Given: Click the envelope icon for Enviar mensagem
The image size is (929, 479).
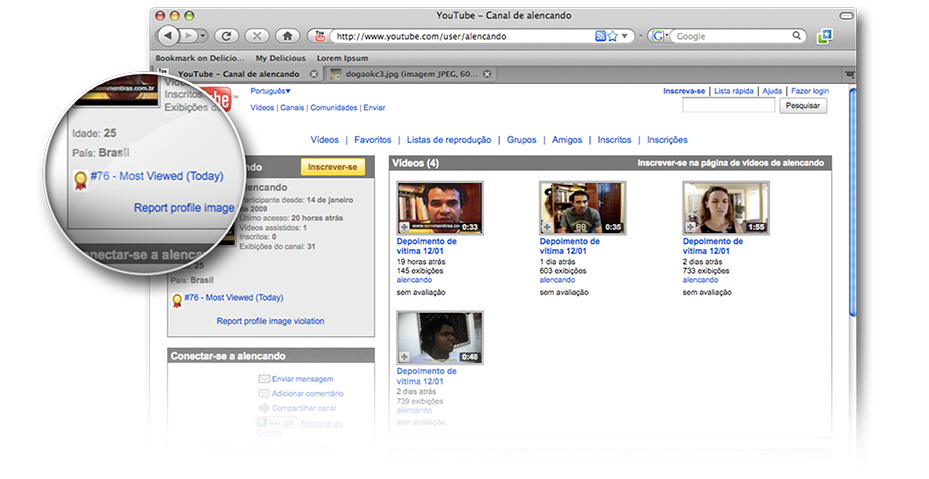Looking at the screenshot, I should point(264,379).
